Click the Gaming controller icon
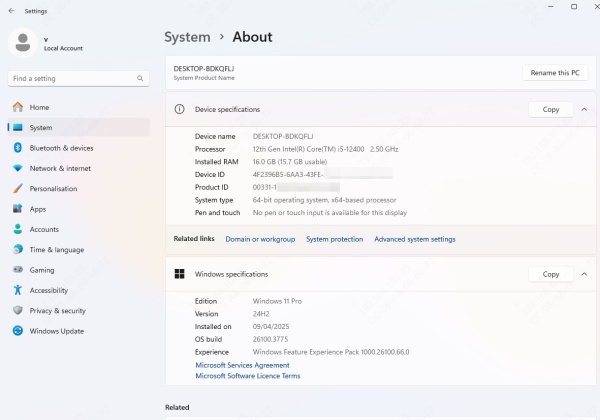The width and height of the screenshot is (600, 420). point(18,269)
